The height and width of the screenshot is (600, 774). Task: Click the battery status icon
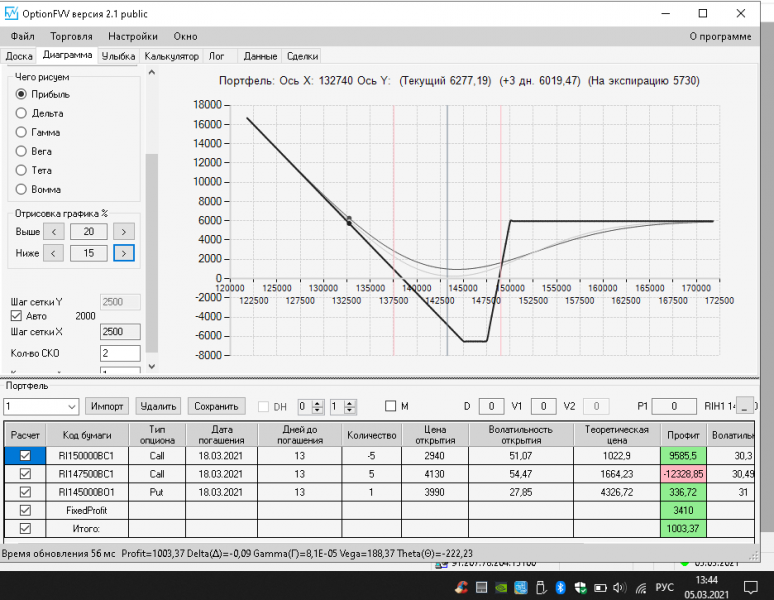pos(600,588)
